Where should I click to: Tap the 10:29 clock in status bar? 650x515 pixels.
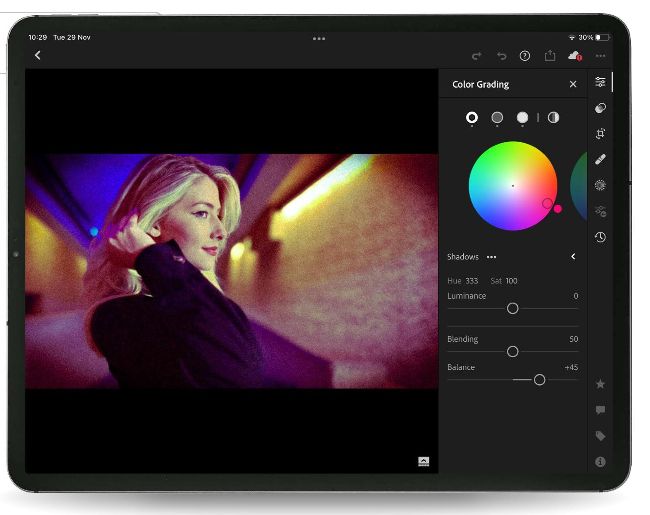pos(37,37)
